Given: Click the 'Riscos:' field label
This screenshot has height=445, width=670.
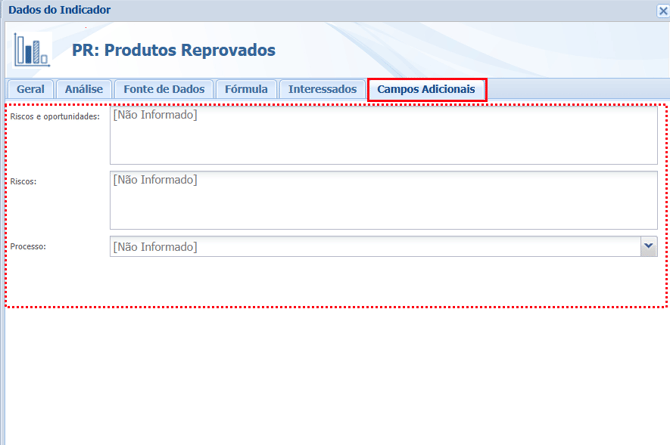Looking at the screenshot, I should coord(23,182).
